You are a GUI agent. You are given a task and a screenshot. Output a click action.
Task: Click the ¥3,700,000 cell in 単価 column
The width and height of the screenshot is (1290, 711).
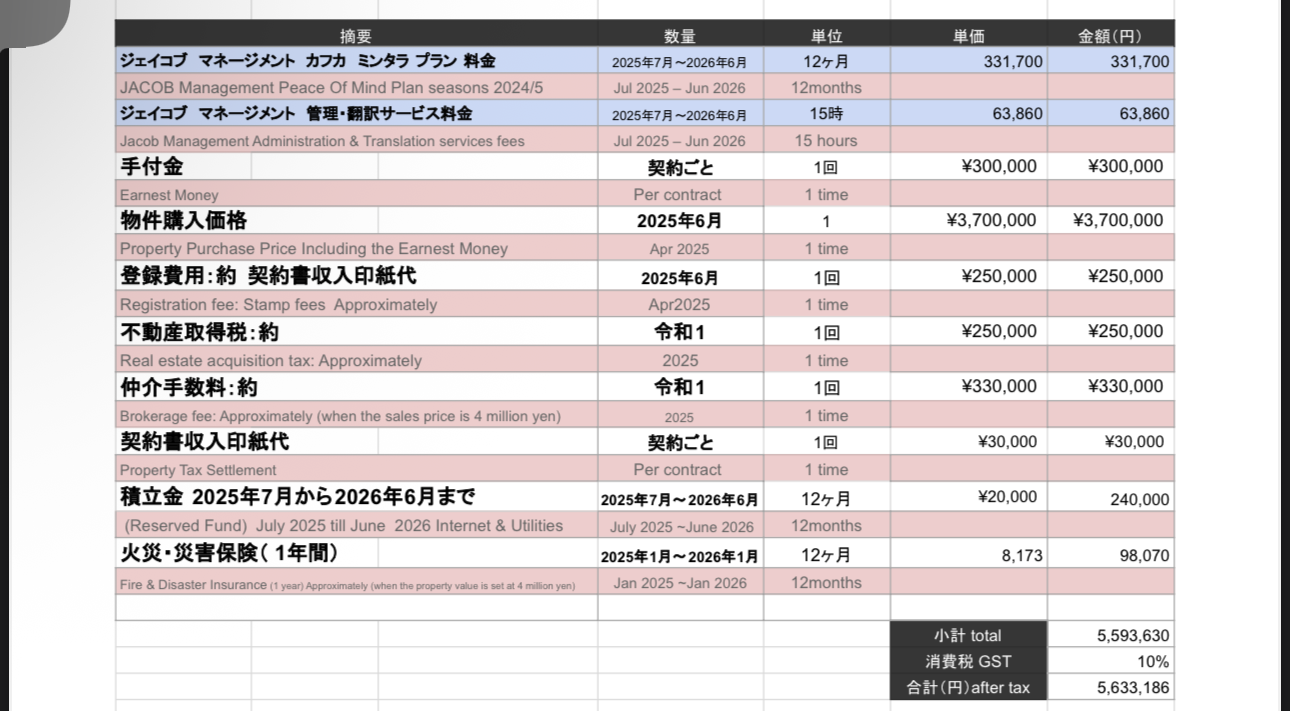coord(968,220)
